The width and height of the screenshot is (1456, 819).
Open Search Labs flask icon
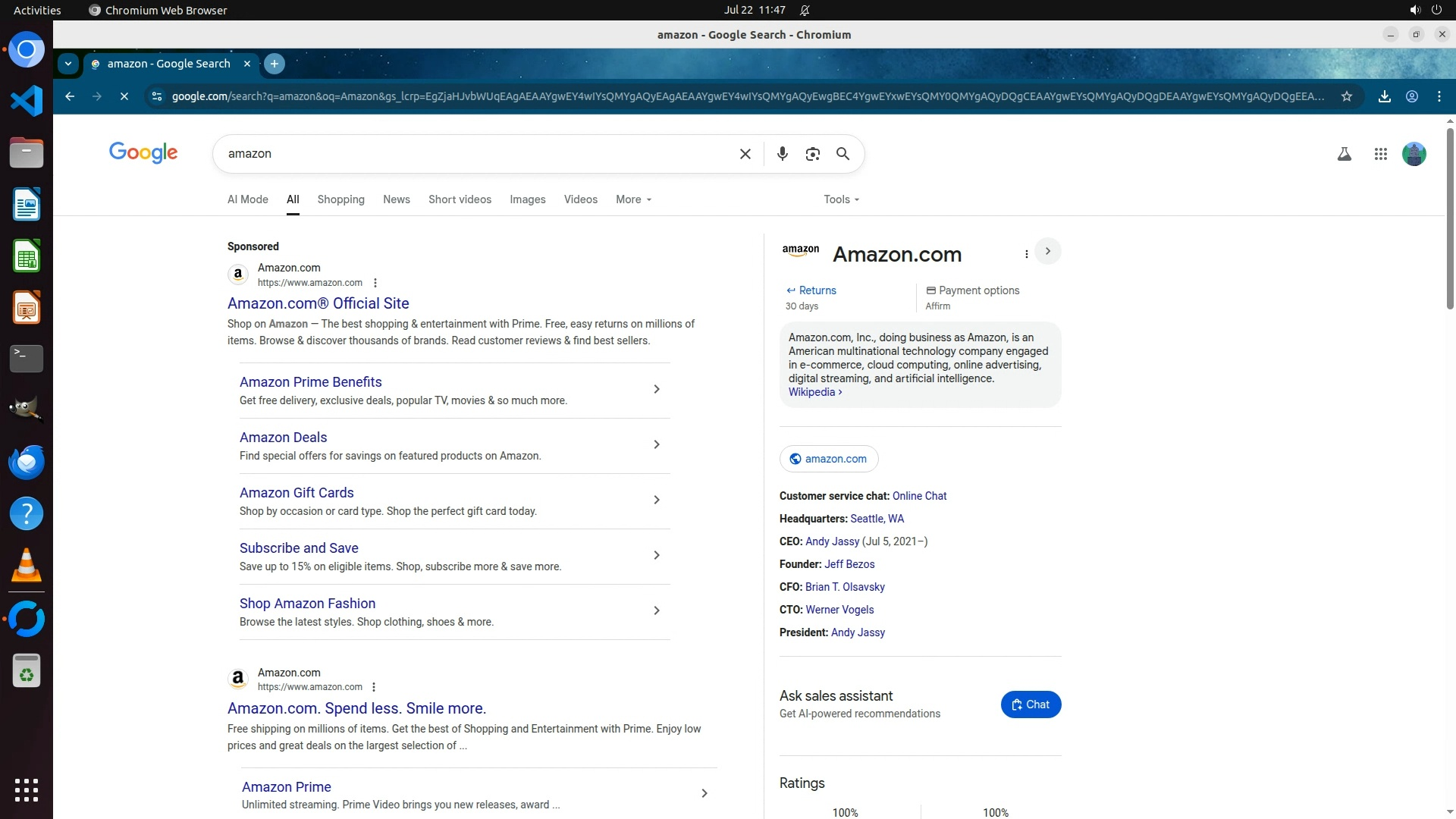[x=1344, y=154]
